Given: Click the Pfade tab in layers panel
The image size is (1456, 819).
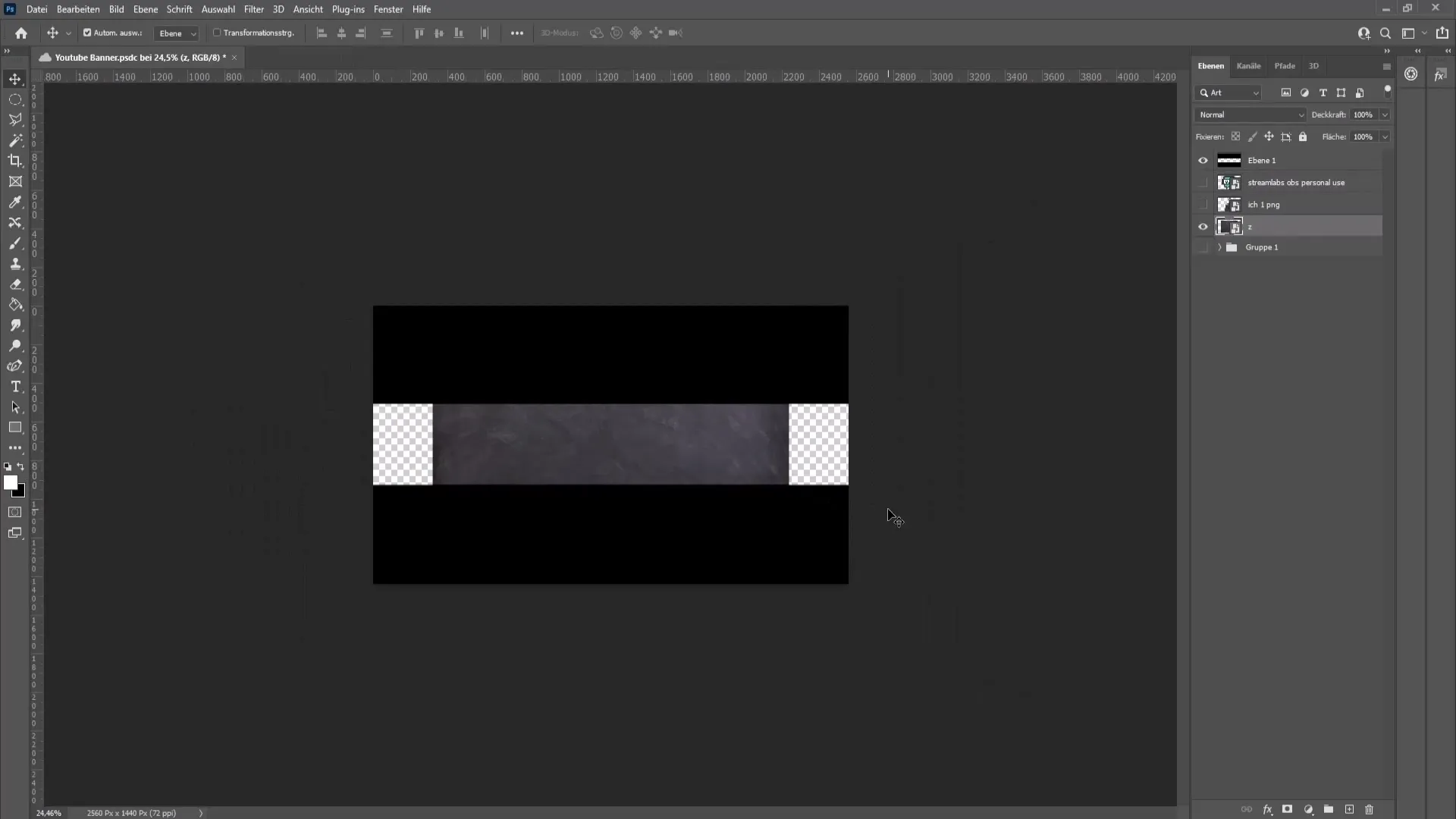Looking at the screenshot, I should (x=1285, y=65).
